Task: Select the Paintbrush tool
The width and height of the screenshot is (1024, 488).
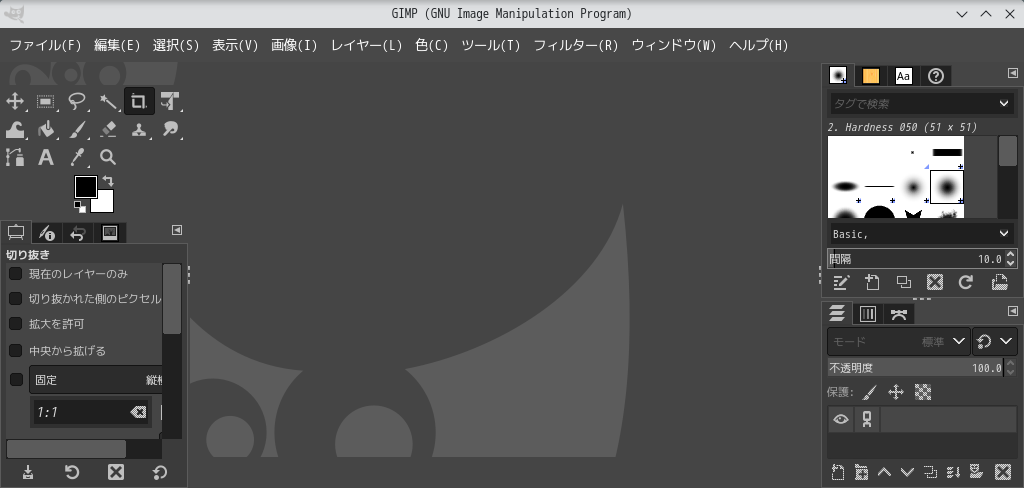Action: coord(77,129)
